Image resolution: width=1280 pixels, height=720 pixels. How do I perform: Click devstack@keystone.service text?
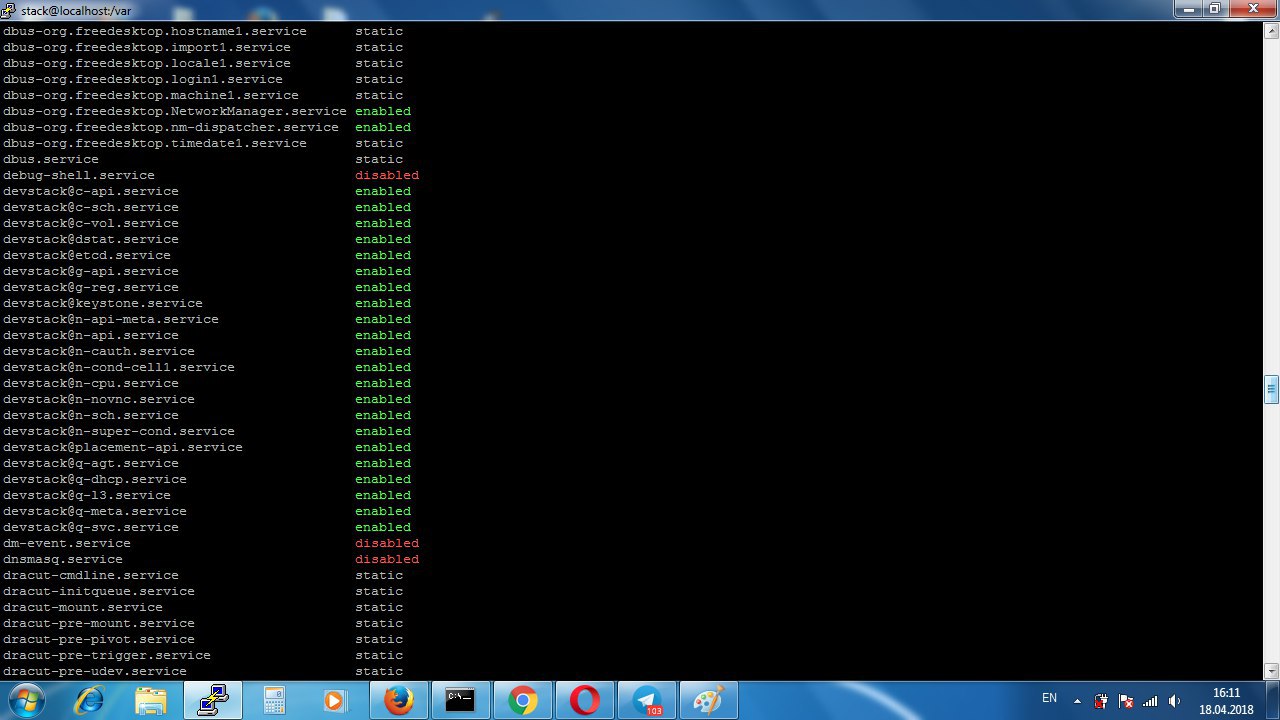[103, 303]
